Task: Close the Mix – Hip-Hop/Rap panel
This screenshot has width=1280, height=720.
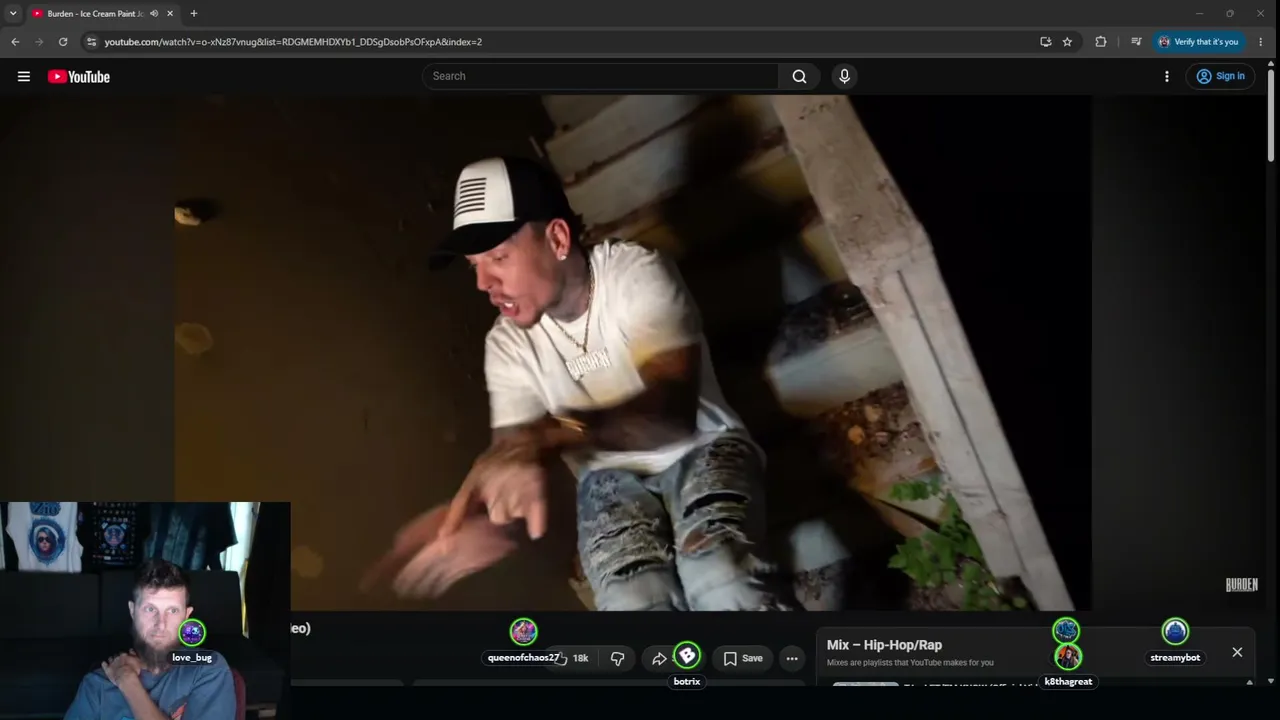Action: (1237, 652)
